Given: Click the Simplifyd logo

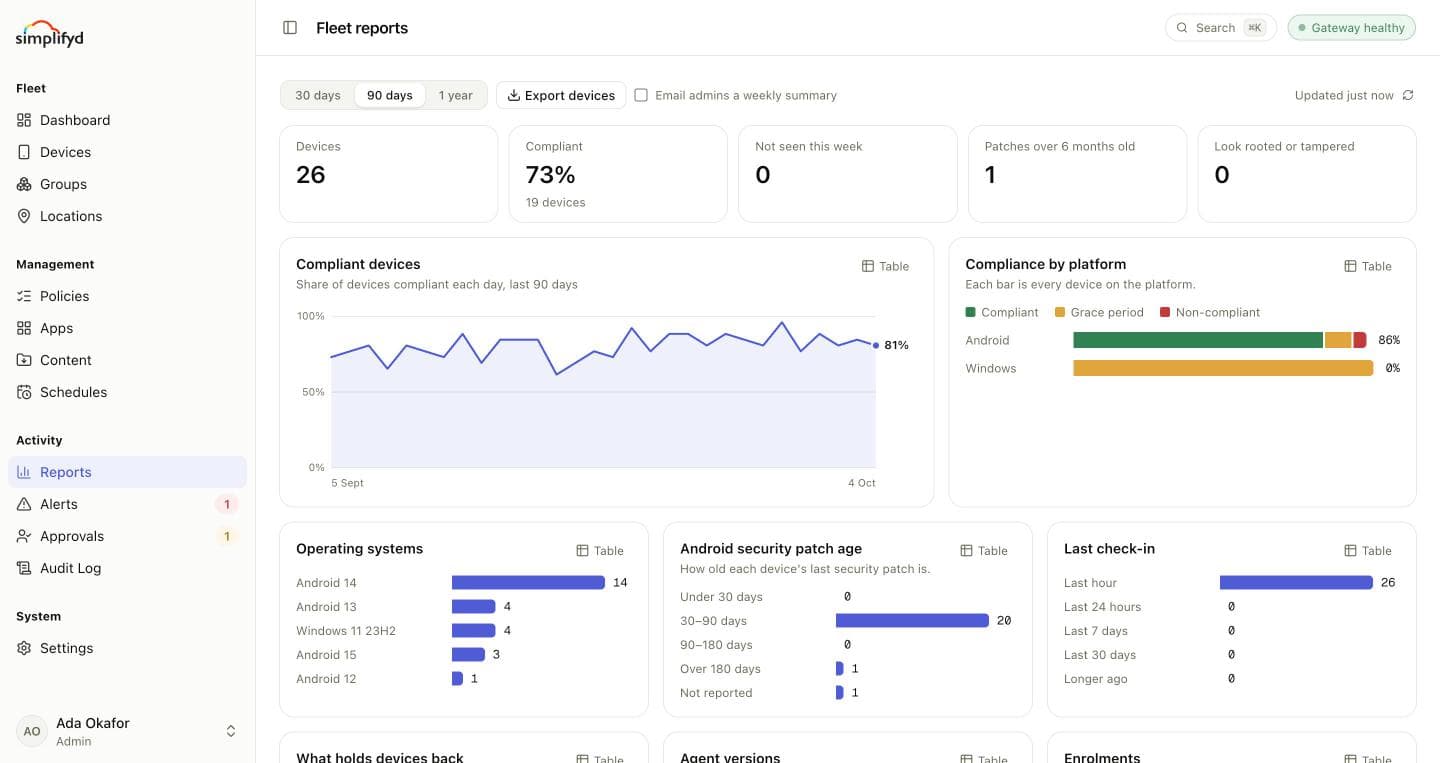Looking at the screenshot, I should coord(50,33).
